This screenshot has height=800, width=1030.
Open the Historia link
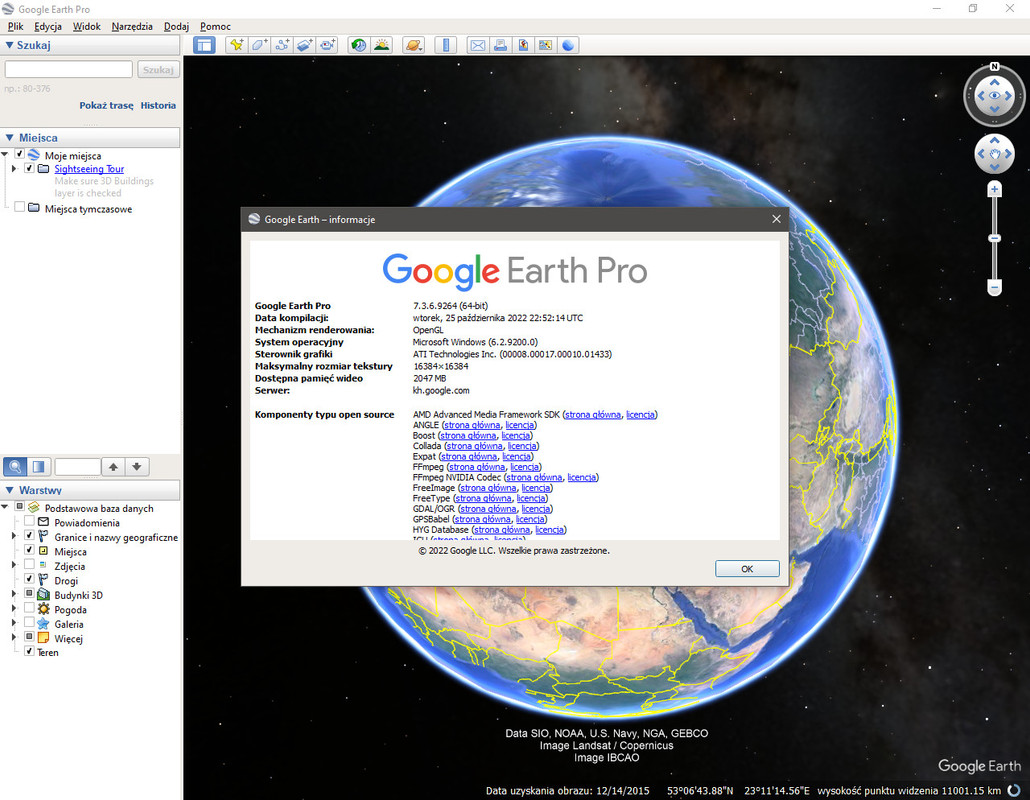point(158,105)
